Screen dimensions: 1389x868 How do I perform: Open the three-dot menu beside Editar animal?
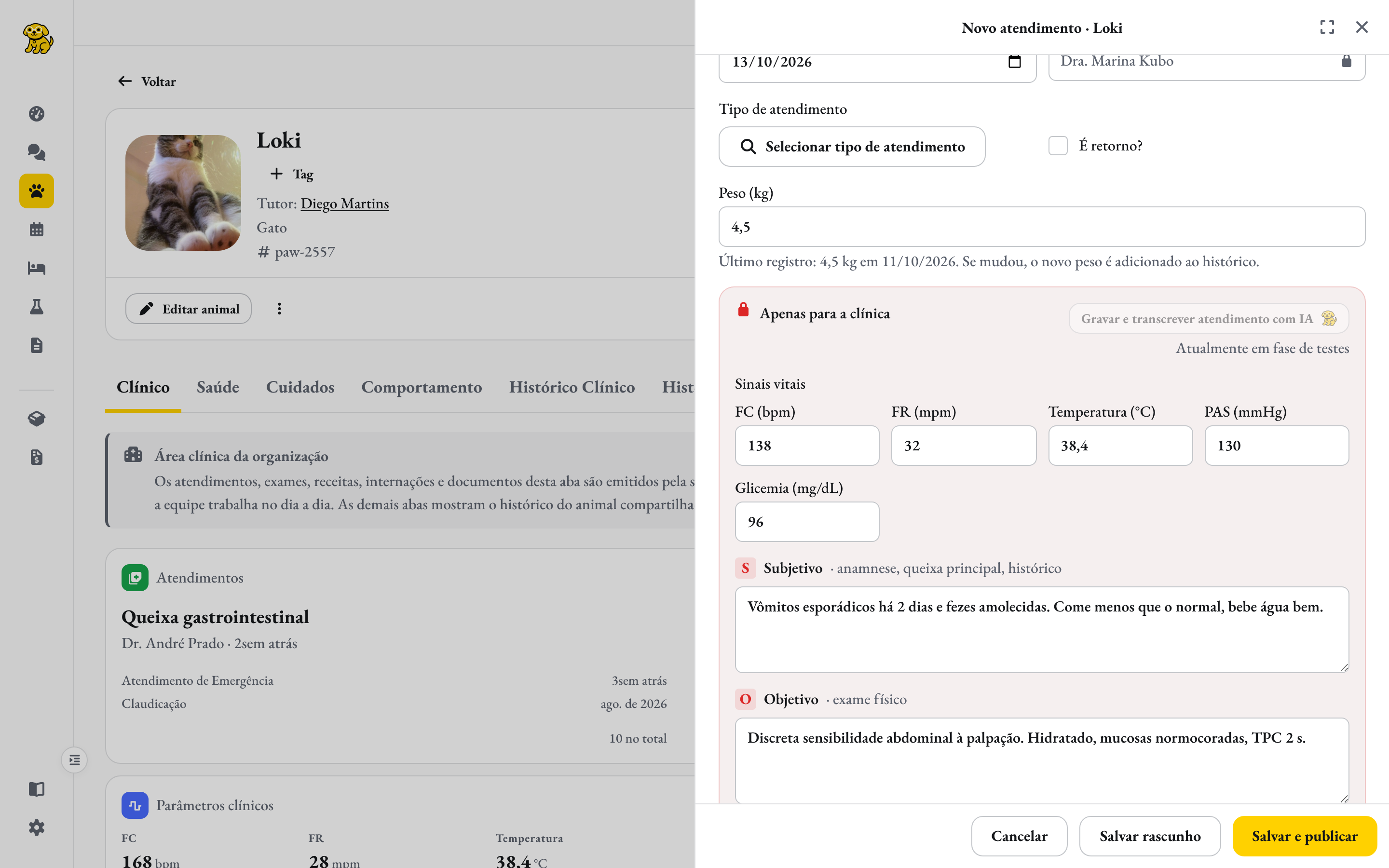pos(279,309)
